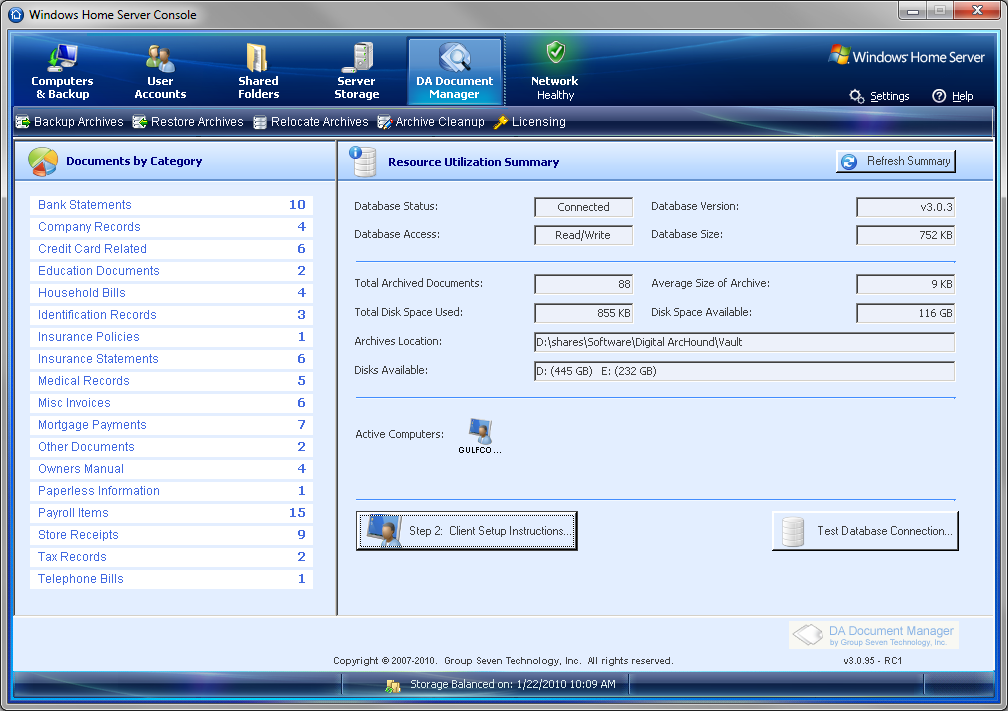
Task: Click the Backup Archives toolbar icon
Action: click(x=23, y=122)
